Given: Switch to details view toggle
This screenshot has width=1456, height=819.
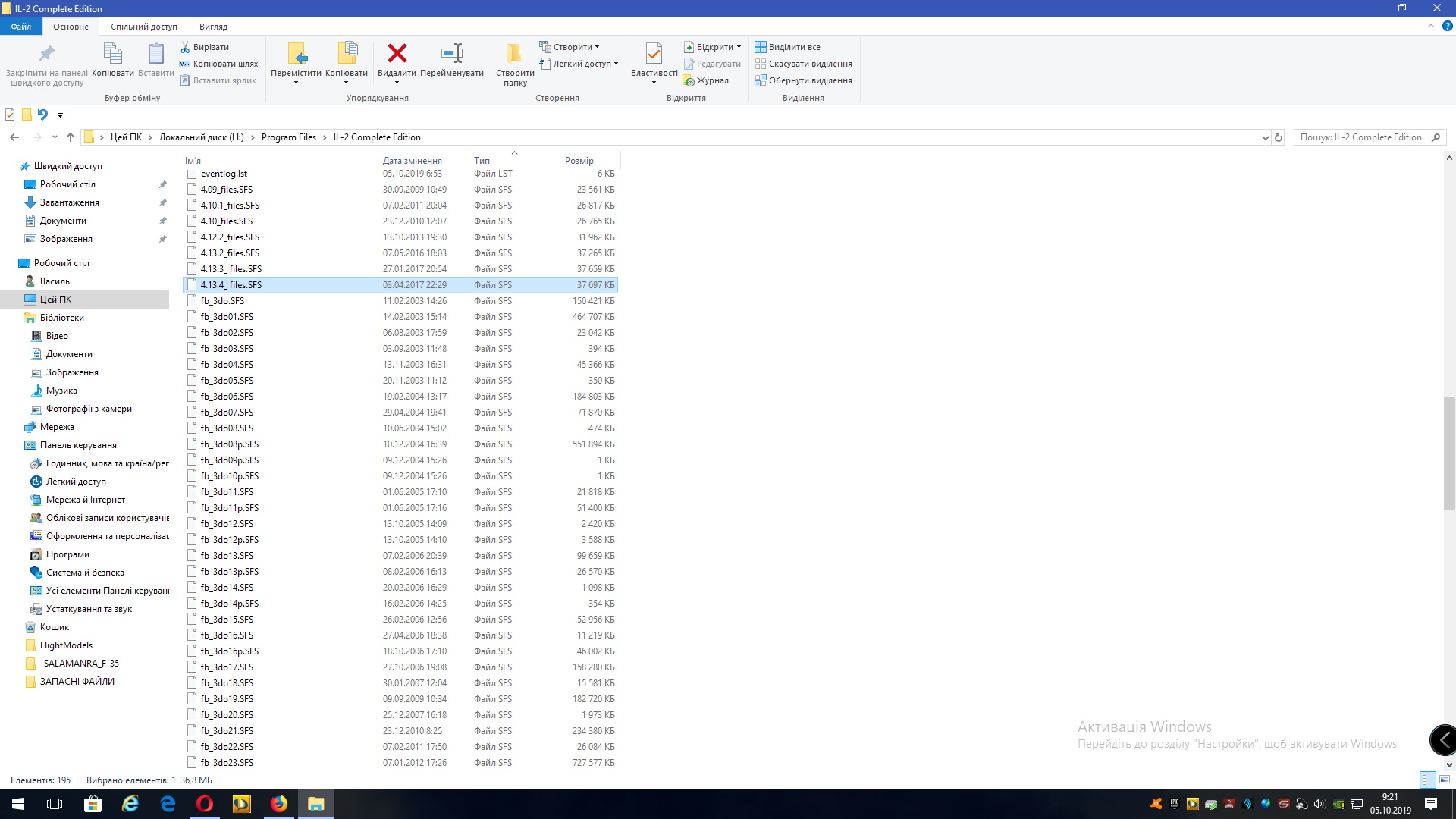Looking at the screenshot, I should (x=1428, y=780).
